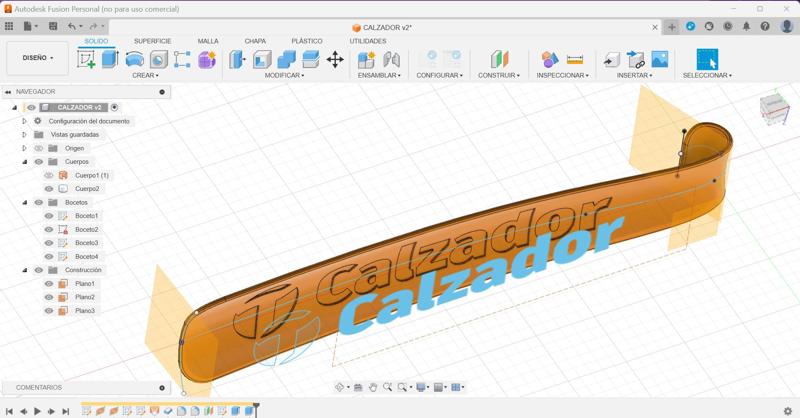Open the MODIFICAR menu

pos(285,75)
